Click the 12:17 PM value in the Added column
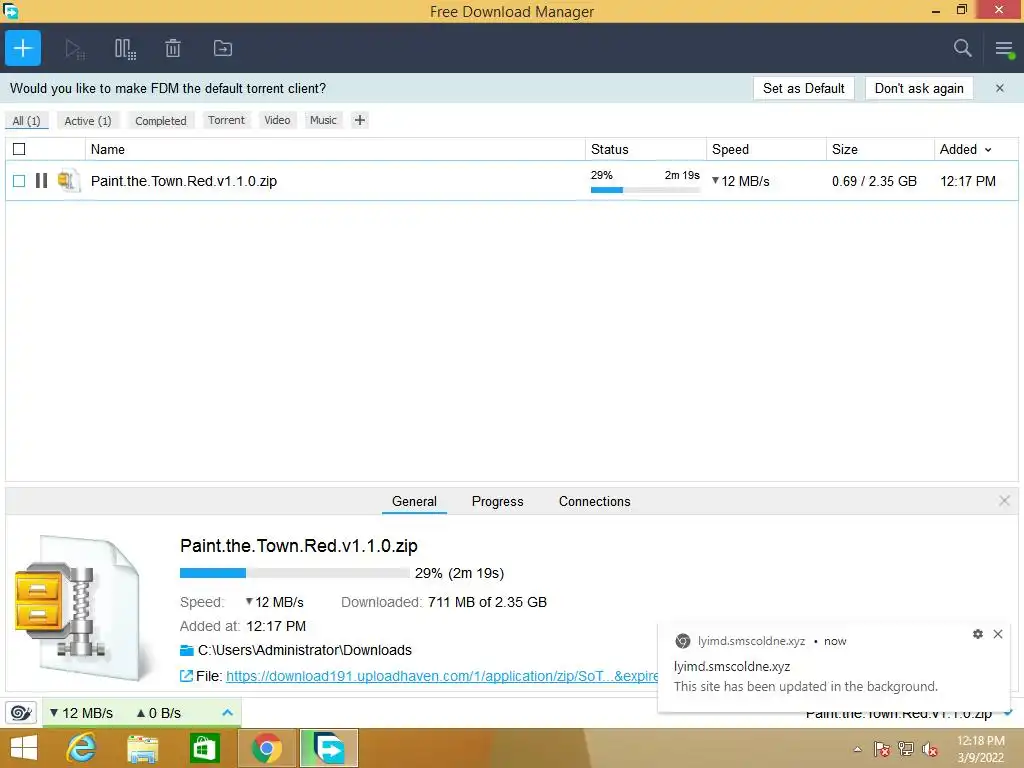The height and width of the screenshot is (768, 1024). coord(968,182)
